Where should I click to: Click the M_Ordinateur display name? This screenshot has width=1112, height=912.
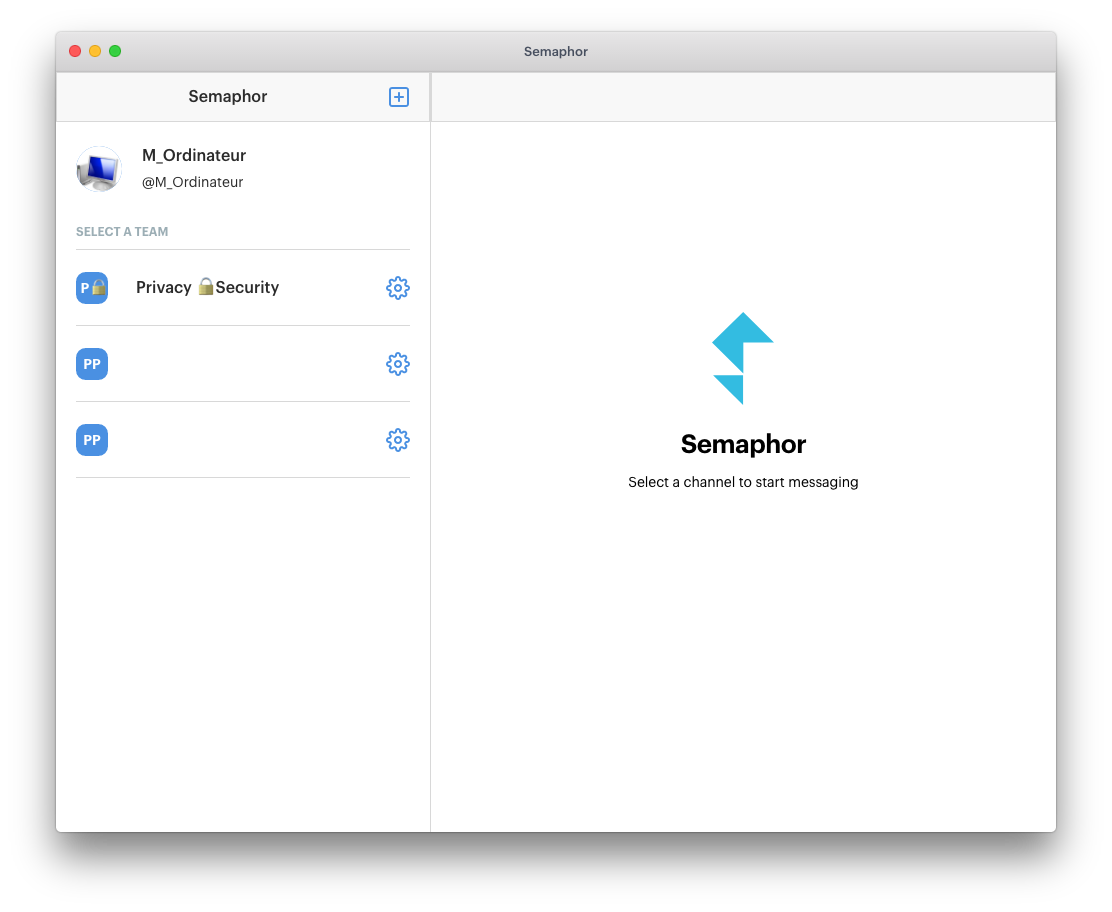tap(194, 155)
